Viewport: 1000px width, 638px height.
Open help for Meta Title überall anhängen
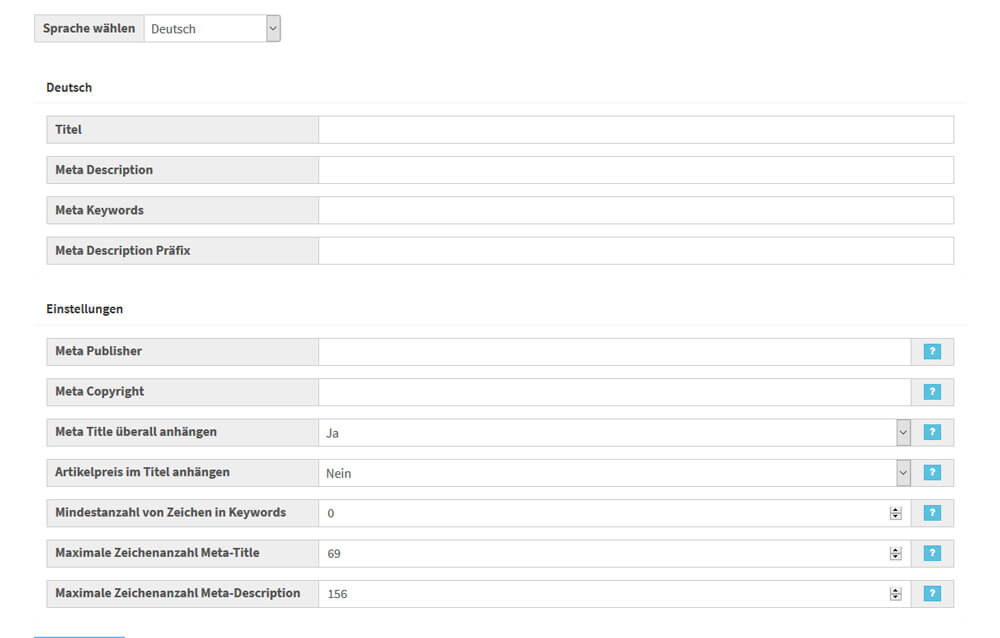tap(932, 432)
